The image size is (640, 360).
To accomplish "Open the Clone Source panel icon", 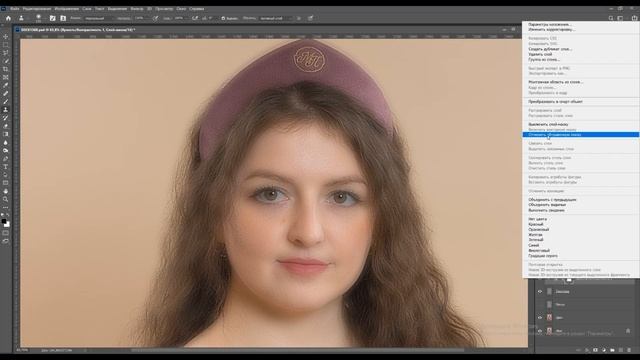I will [x=63, y=18].
